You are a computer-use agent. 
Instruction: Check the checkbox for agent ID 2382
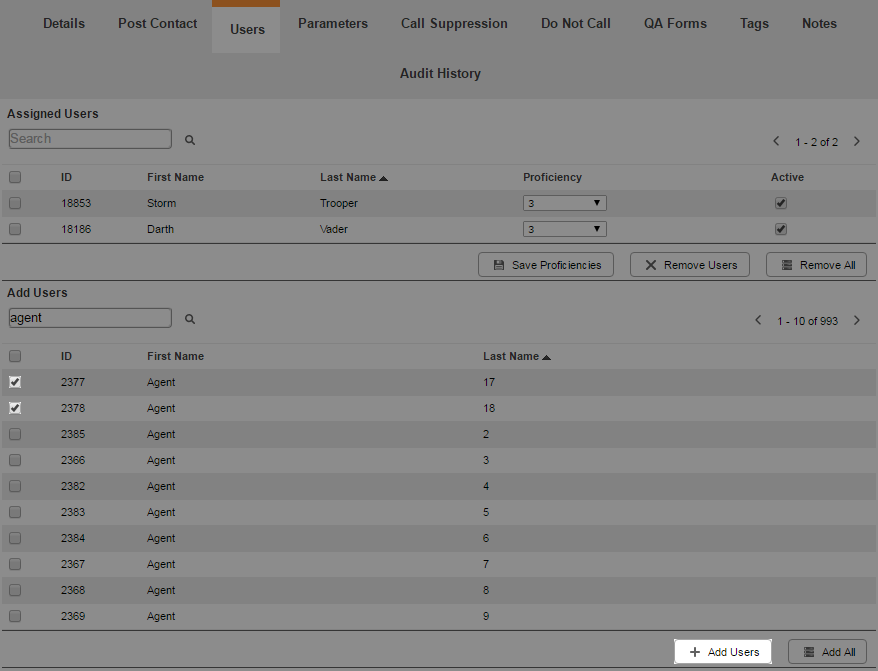tap(15, 486)
